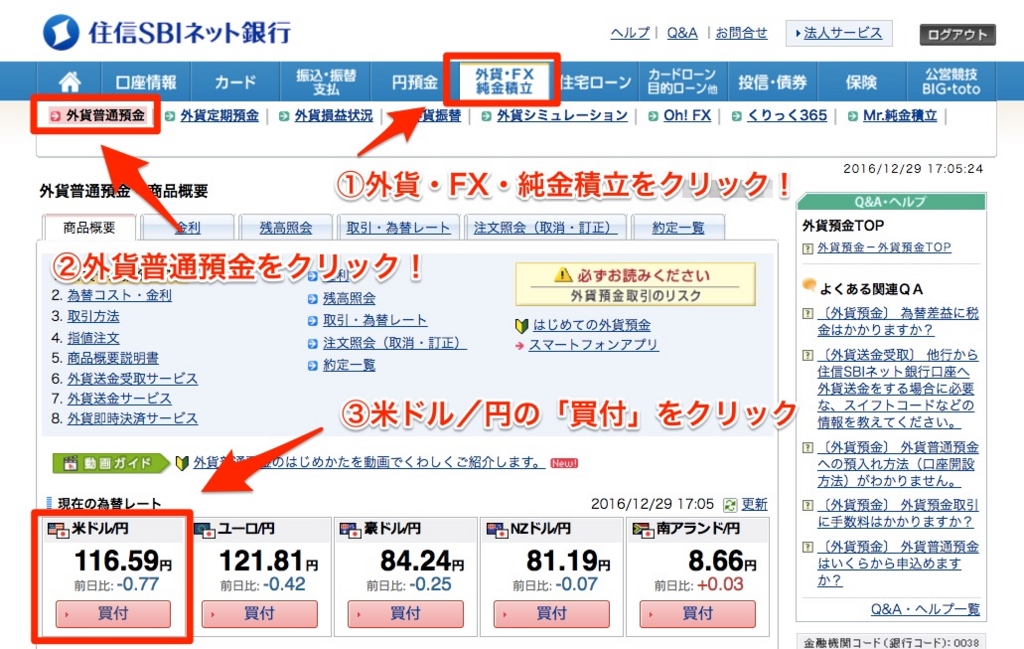Click the ユーロ/円 flag icon
Viewport: 1024px width, 649px height.
pyautogui.click(x=204, y=530)
